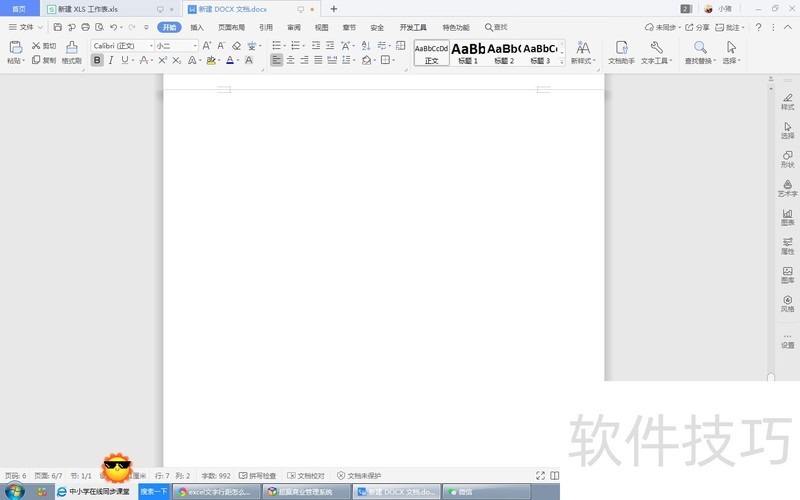The image size is (800, 500).
Task: Toggle 拼写检查 spell check in status bar
Action: 258,476
